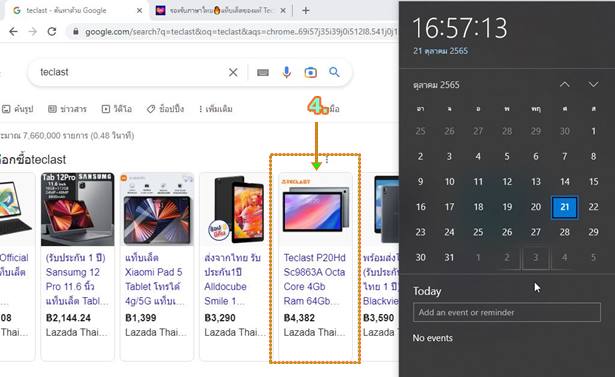Screen dimensions: 615x377
Task: Select day 28 in the calendar
Action: (564, 232)
